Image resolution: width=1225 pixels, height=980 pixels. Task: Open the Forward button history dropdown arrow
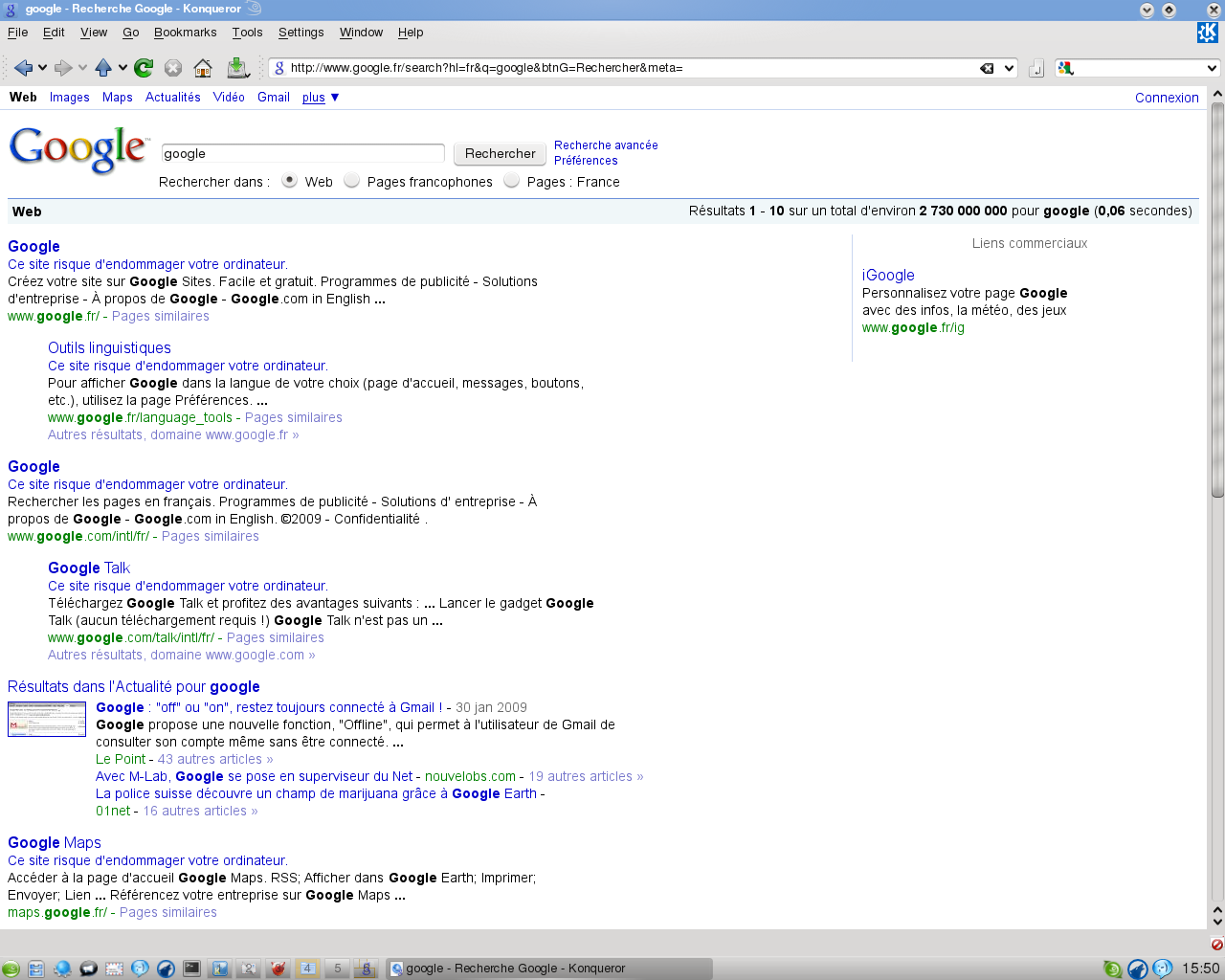point(82,68)
